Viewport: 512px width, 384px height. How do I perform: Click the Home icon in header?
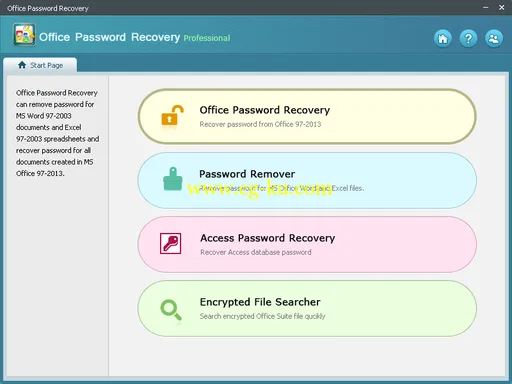(443, 38)
